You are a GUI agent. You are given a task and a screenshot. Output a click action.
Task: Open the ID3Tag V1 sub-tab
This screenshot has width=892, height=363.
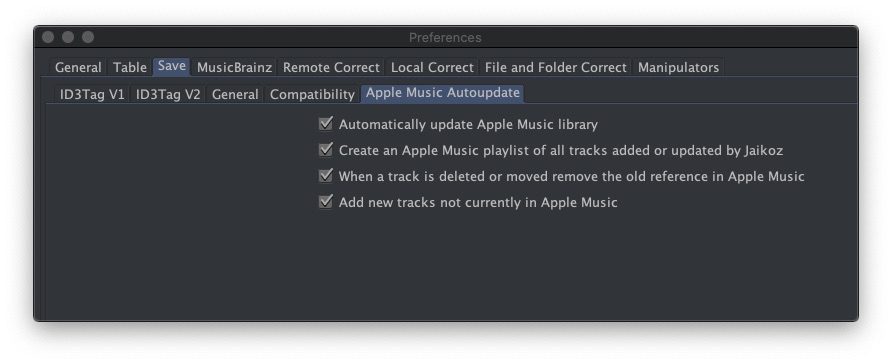tap(92, 94)
